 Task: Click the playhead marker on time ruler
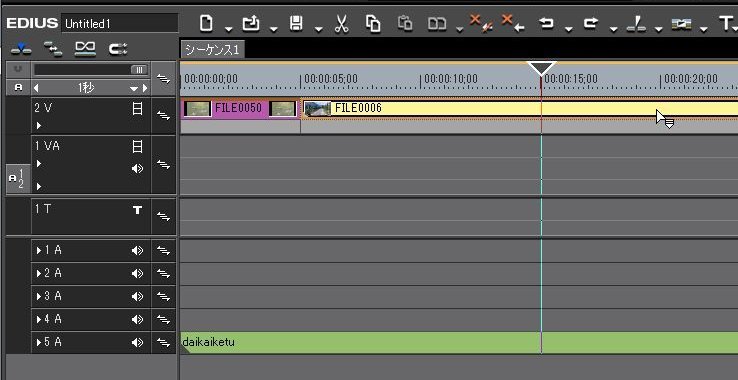(x=541, y=69)
